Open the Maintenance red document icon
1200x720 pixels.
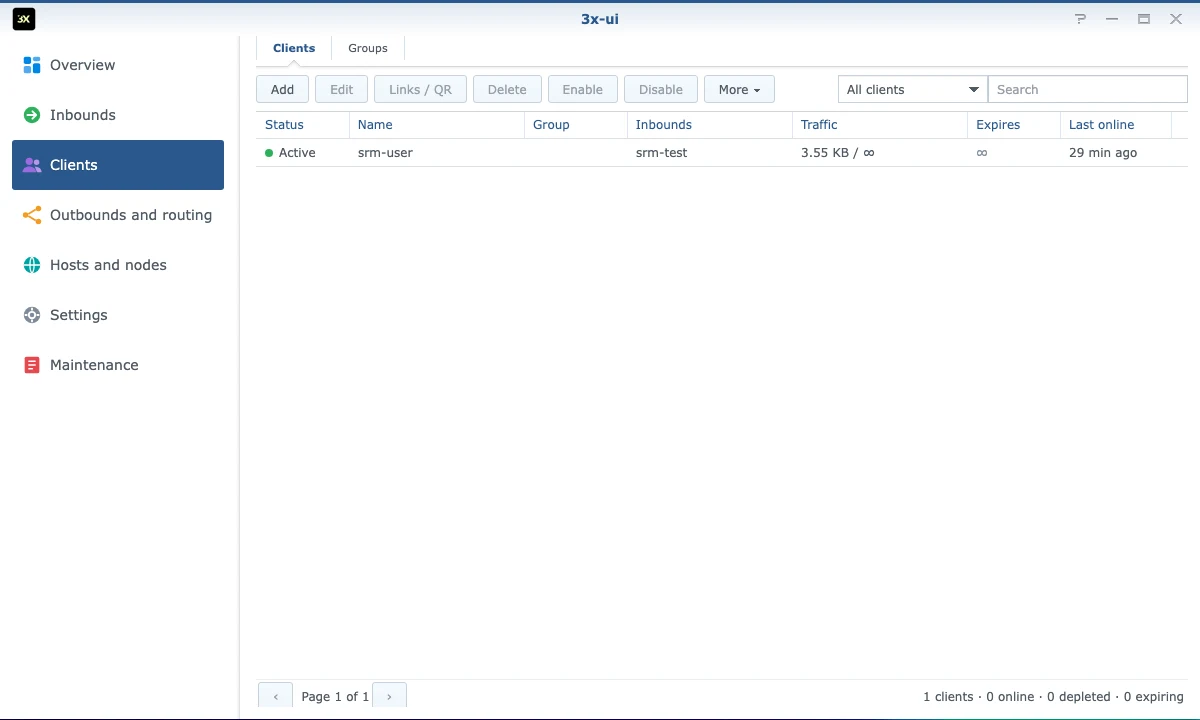pyautogui.click(x=32, y=365)
